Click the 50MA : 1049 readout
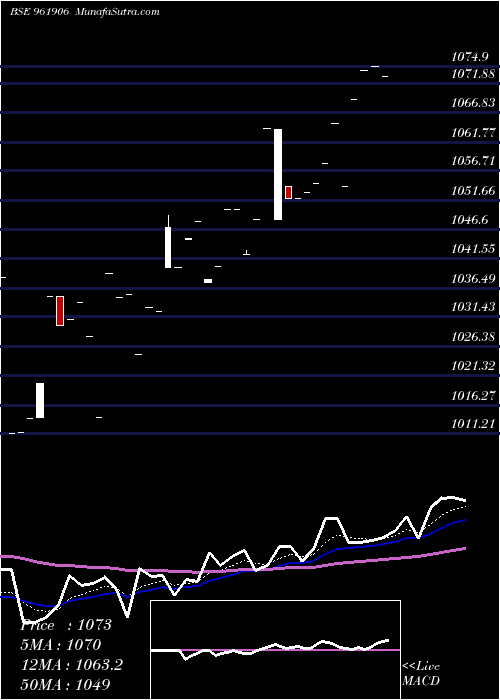 pos(65,684)
